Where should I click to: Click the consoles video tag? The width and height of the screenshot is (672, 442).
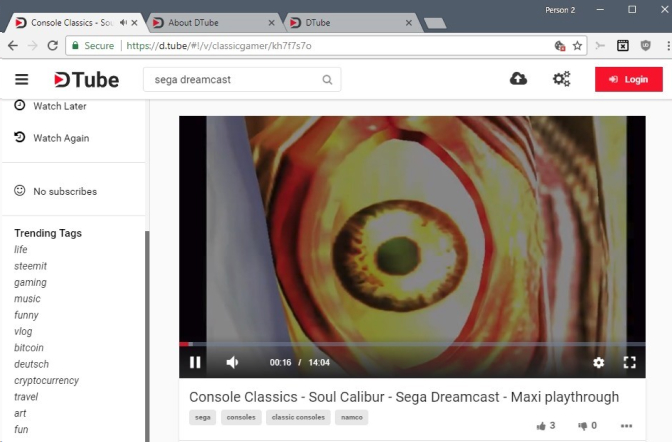(241, 417)
